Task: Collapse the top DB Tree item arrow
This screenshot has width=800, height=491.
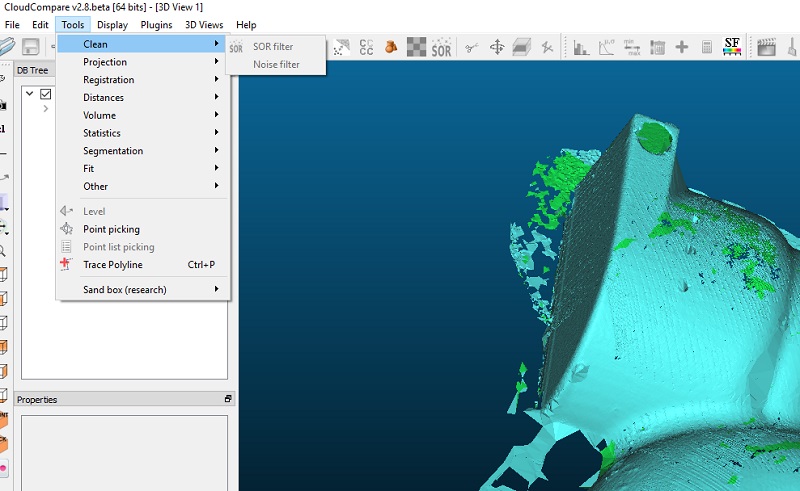Action: pos(30,94)
